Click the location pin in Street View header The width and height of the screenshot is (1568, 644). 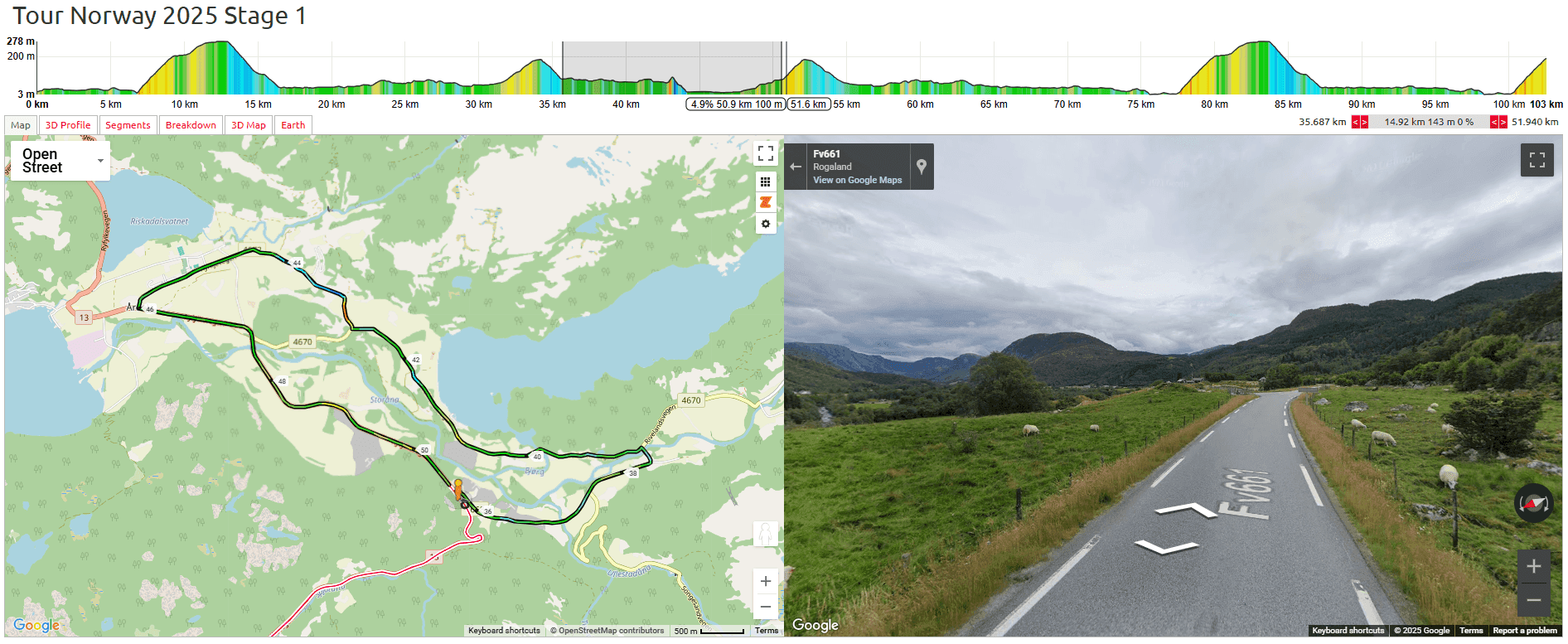tap(922, 167)
